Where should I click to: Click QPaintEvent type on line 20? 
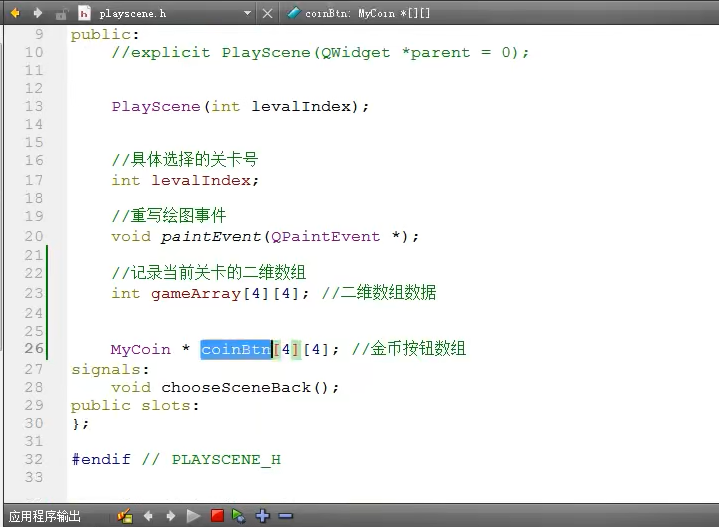pos(326,237)
